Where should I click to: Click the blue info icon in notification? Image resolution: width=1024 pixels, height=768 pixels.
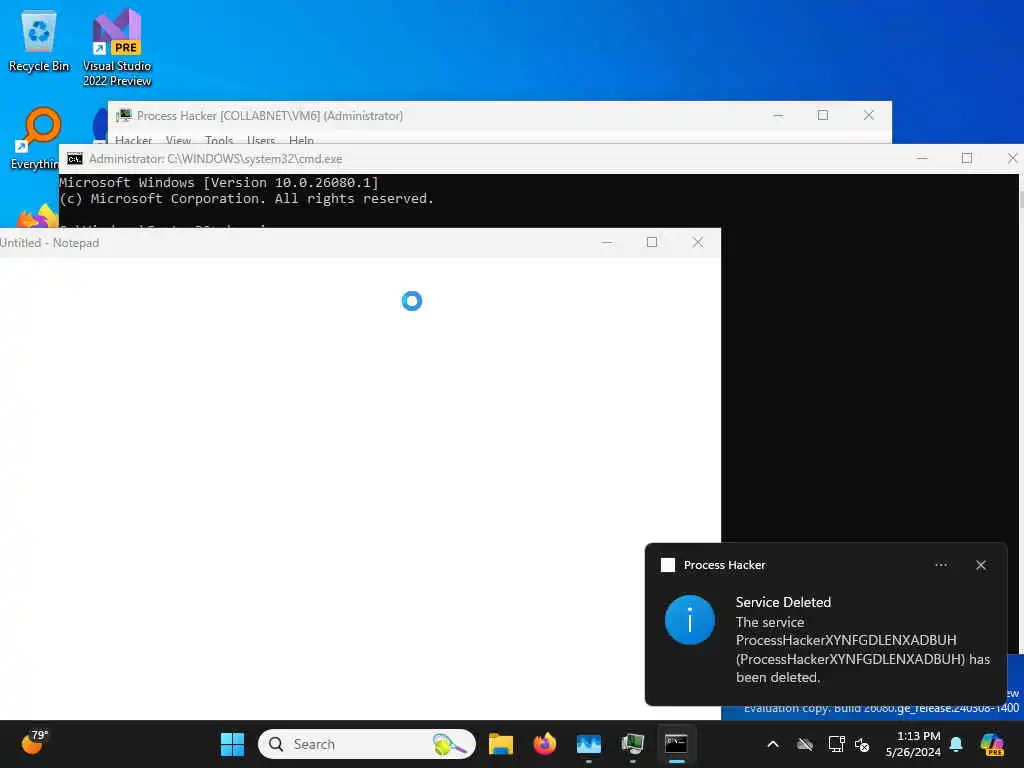690,620
